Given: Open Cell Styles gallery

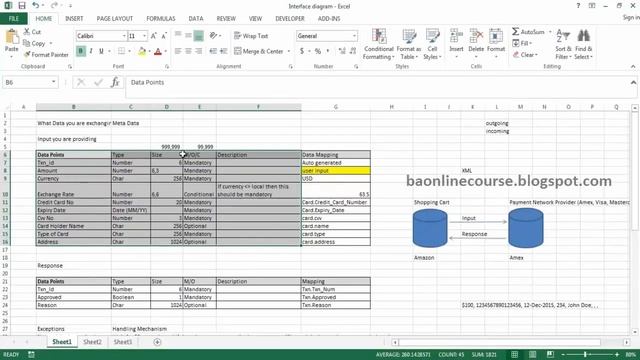Looking at the screenshot, I should (432, 44).
